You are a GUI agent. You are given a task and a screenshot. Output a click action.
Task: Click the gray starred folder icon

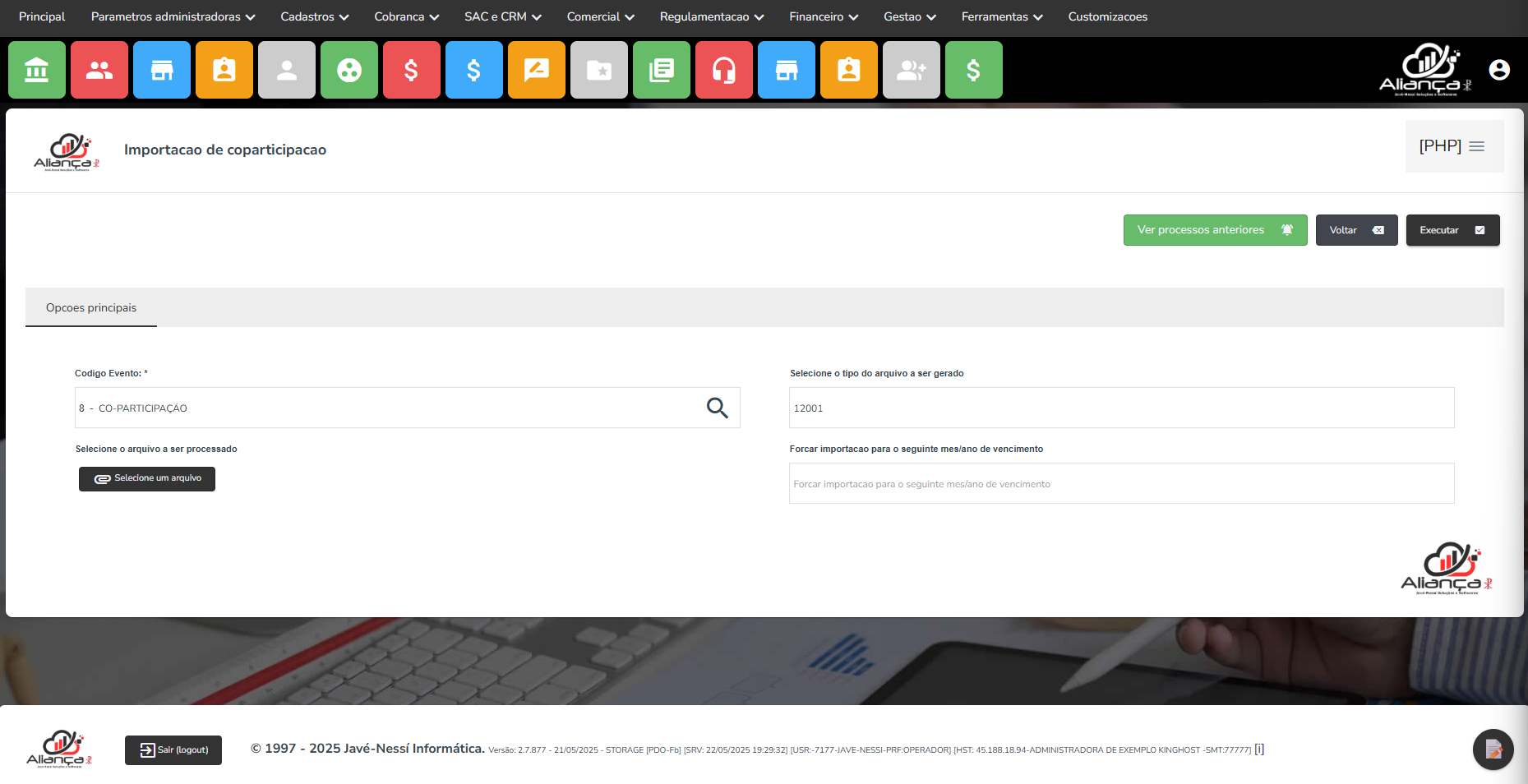[599, 71]
